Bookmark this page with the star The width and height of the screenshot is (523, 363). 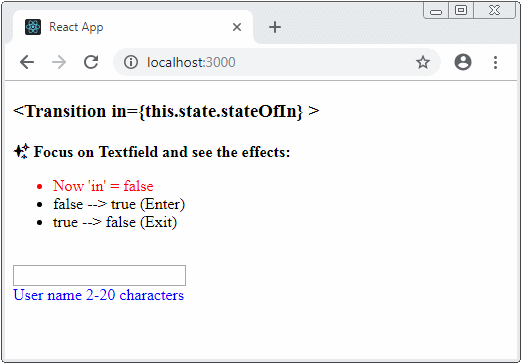coord(423,62)
